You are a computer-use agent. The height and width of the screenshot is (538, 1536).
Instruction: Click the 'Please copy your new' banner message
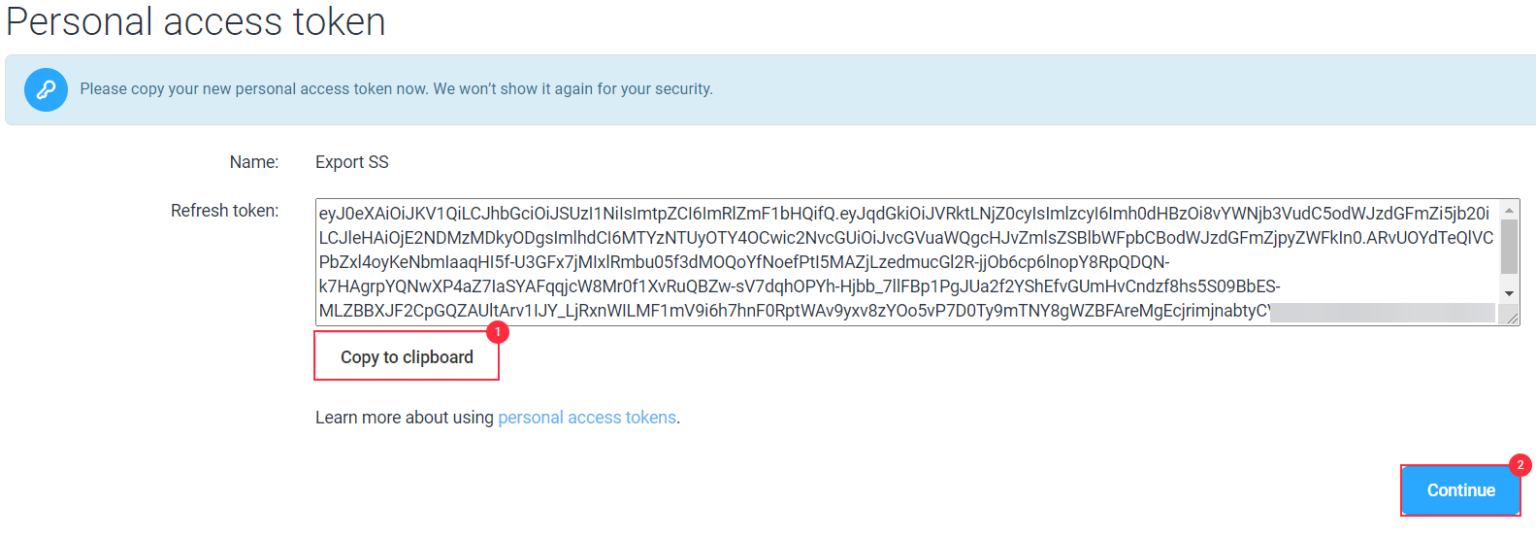coord(396,89)
